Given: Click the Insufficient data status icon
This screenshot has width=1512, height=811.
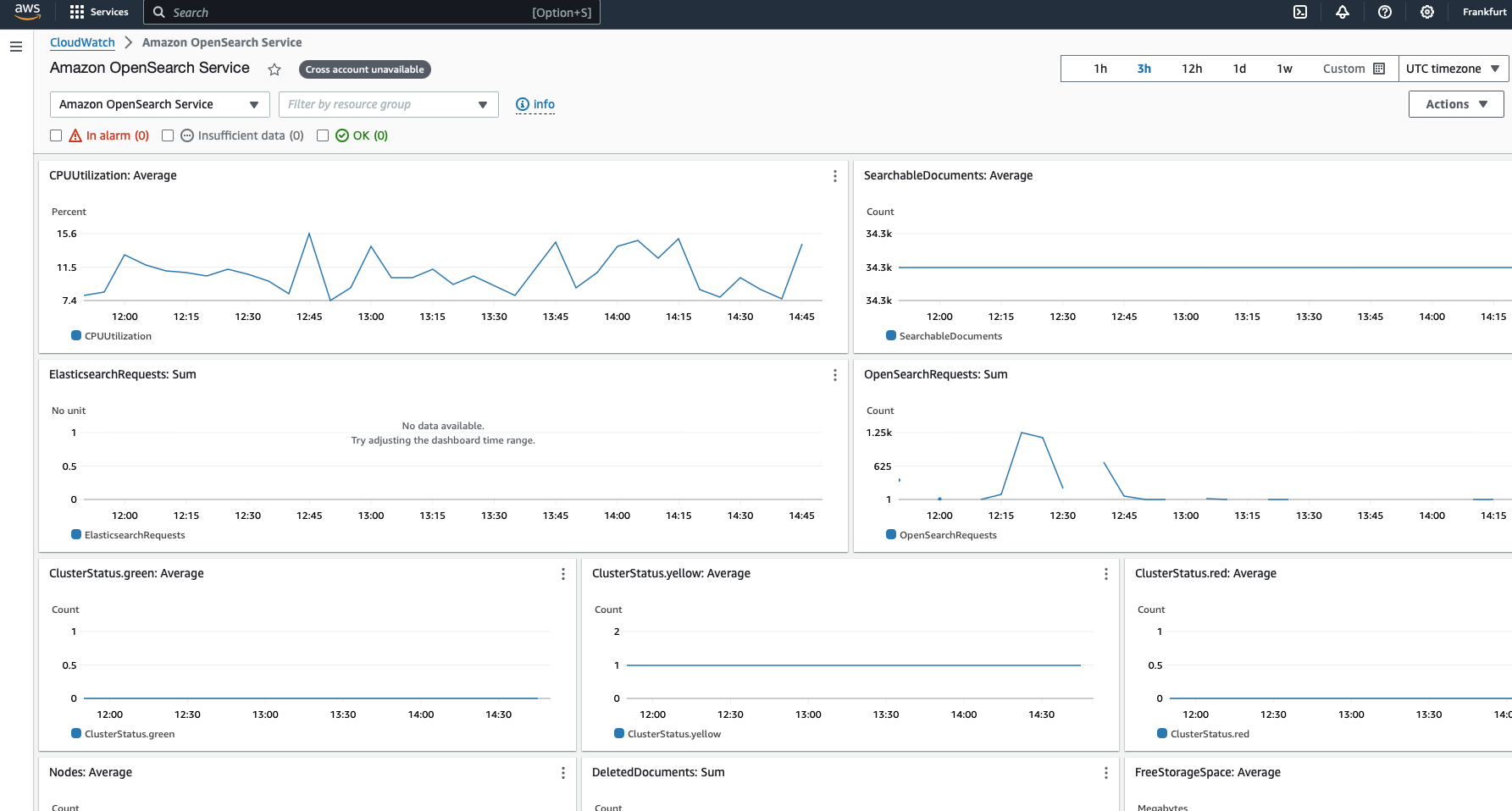Looking at the screenshot, I should 187,135.
